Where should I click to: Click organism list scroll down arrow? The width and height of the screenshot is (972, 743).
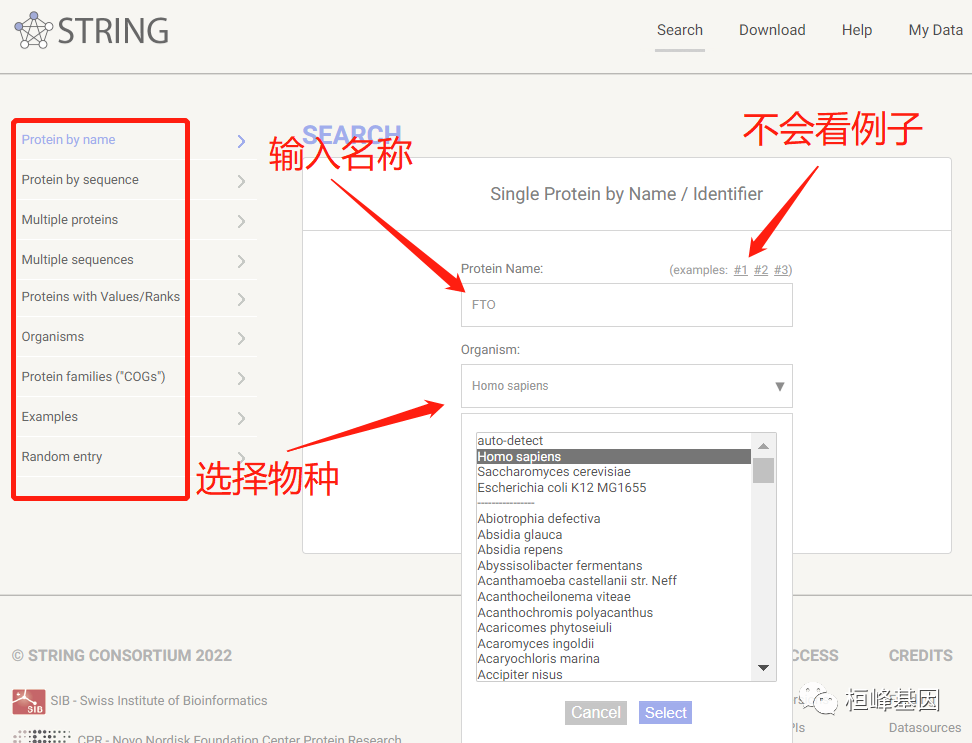(764, 668)
